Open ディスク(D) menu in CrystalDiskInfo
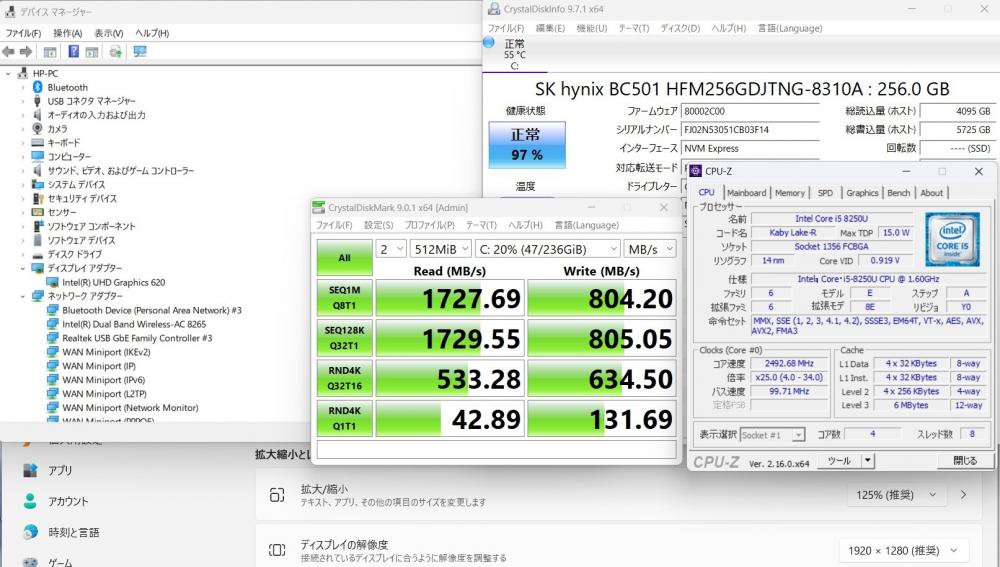 click(x=680, y=28)
